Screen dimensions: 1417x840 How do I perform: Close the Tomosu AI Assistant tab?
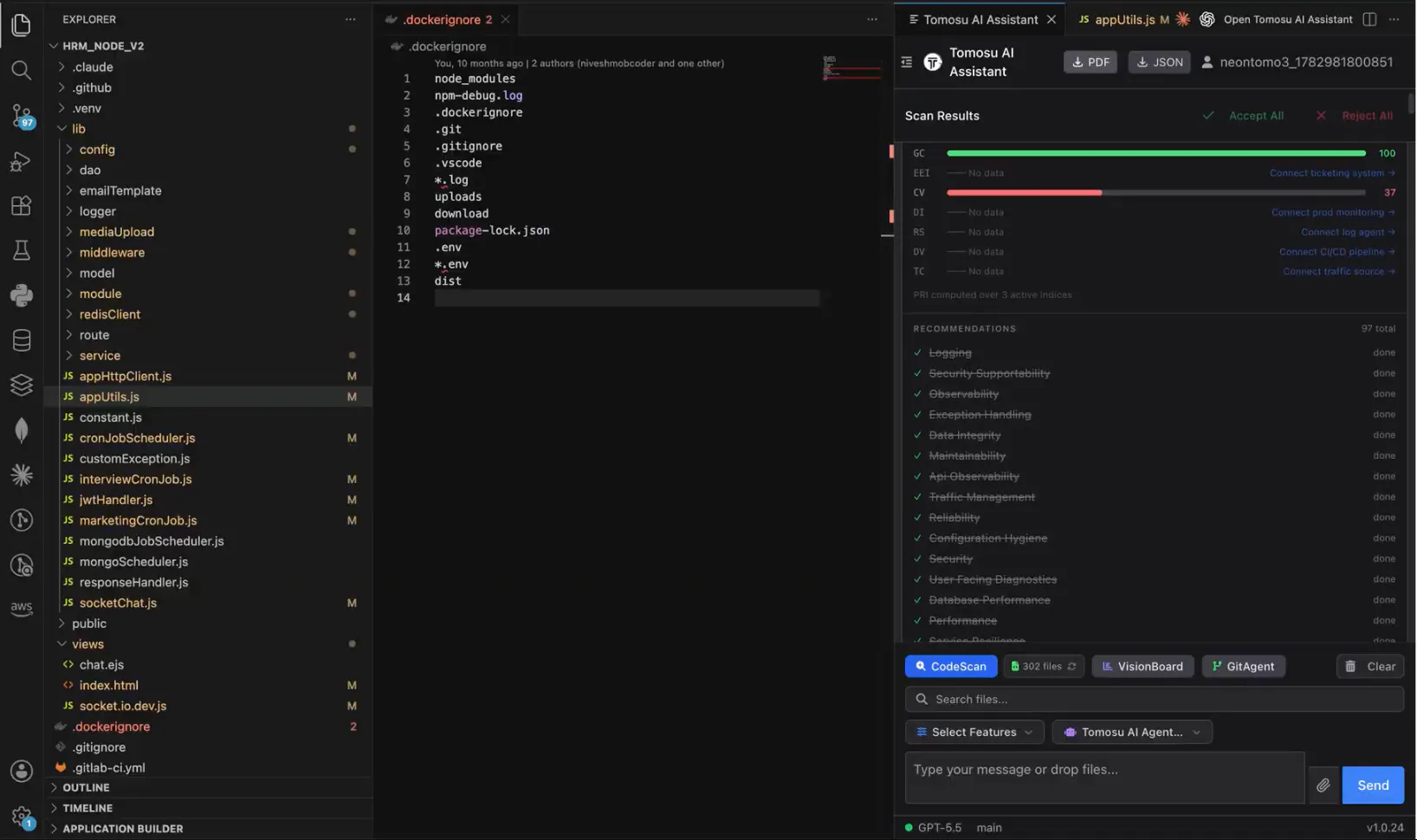(x=1051, y=19)
